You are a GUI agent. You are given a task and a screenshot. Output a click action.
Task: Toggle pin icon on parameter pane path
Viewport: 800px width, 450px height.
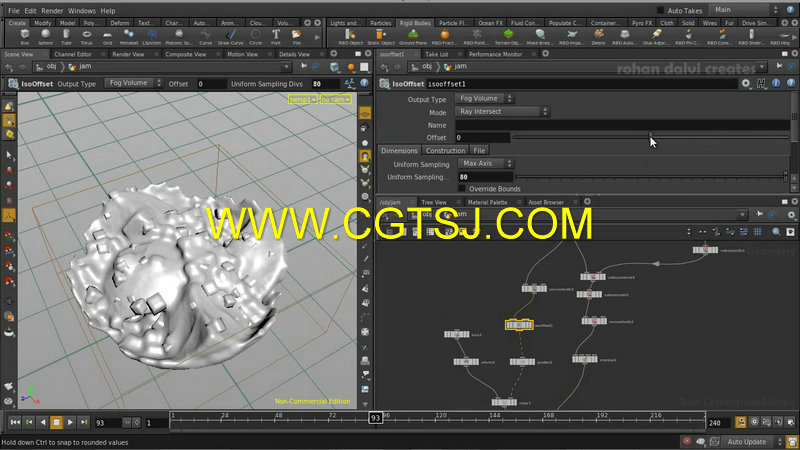coord(779,66)
